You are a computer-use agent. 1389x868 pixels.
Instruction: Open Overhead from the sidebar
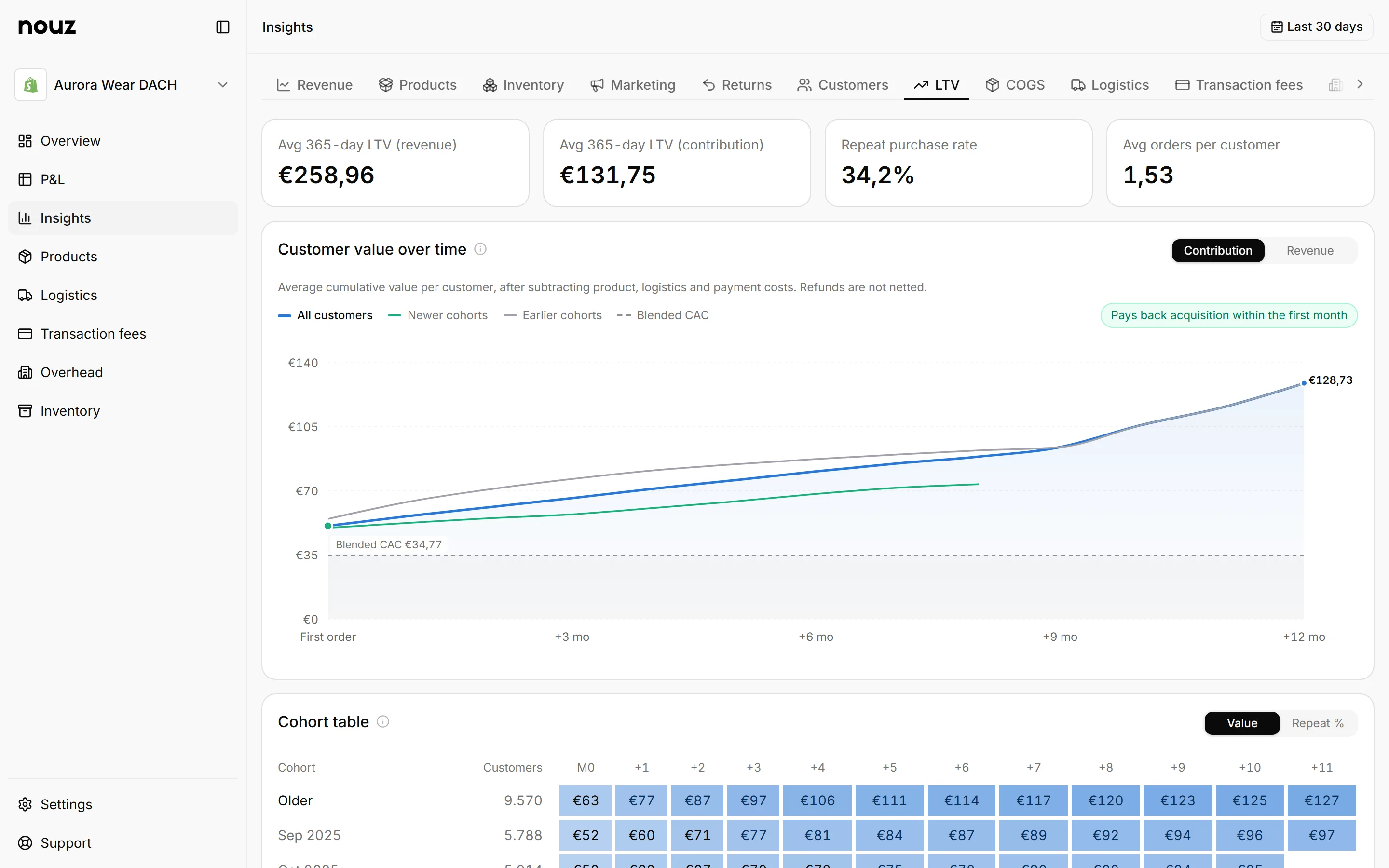point(123,372)
